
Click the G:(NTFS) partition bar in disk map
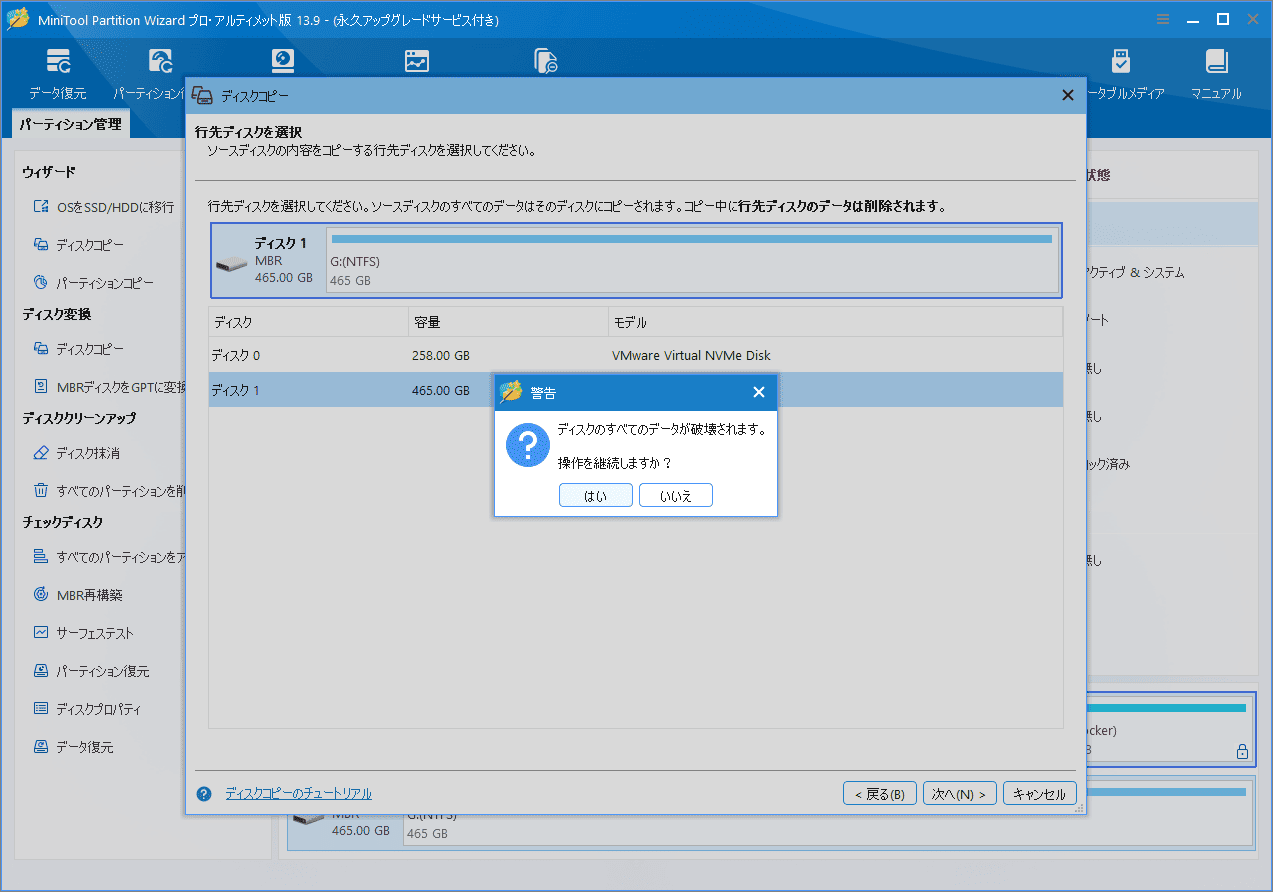tap(692, 260)
